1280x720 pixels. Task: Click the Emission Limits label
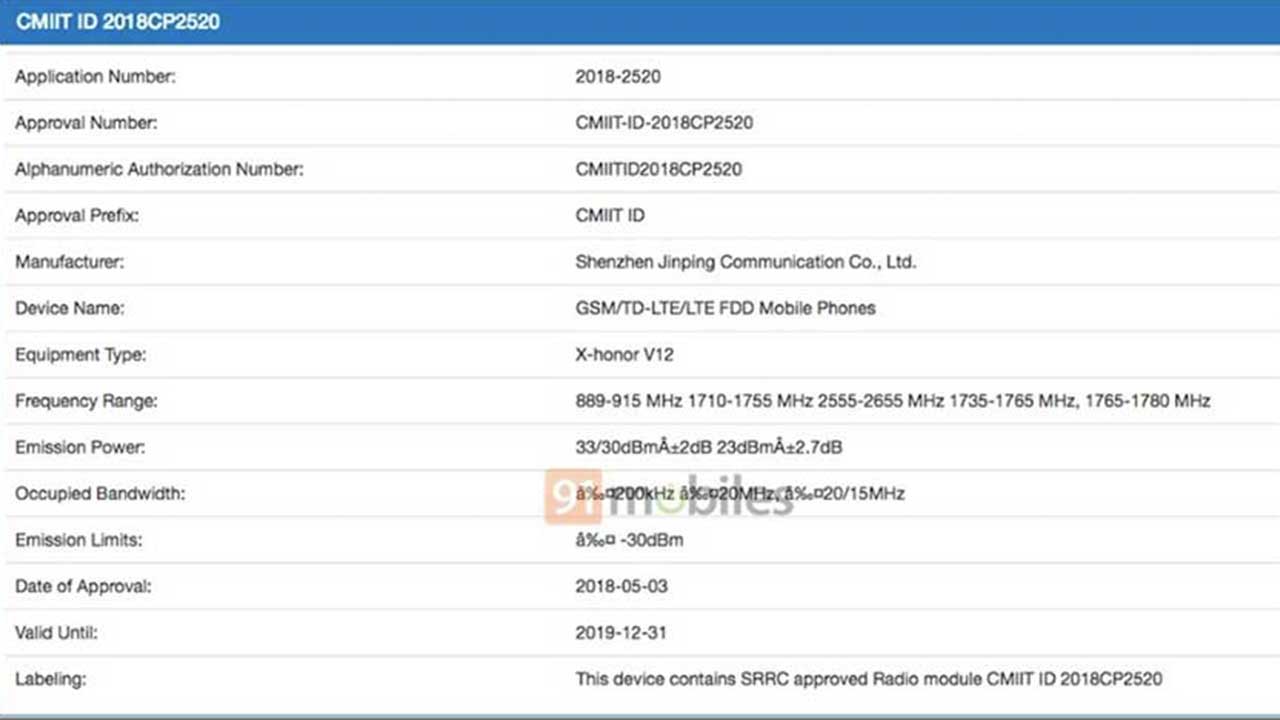[x=79, y=540]
